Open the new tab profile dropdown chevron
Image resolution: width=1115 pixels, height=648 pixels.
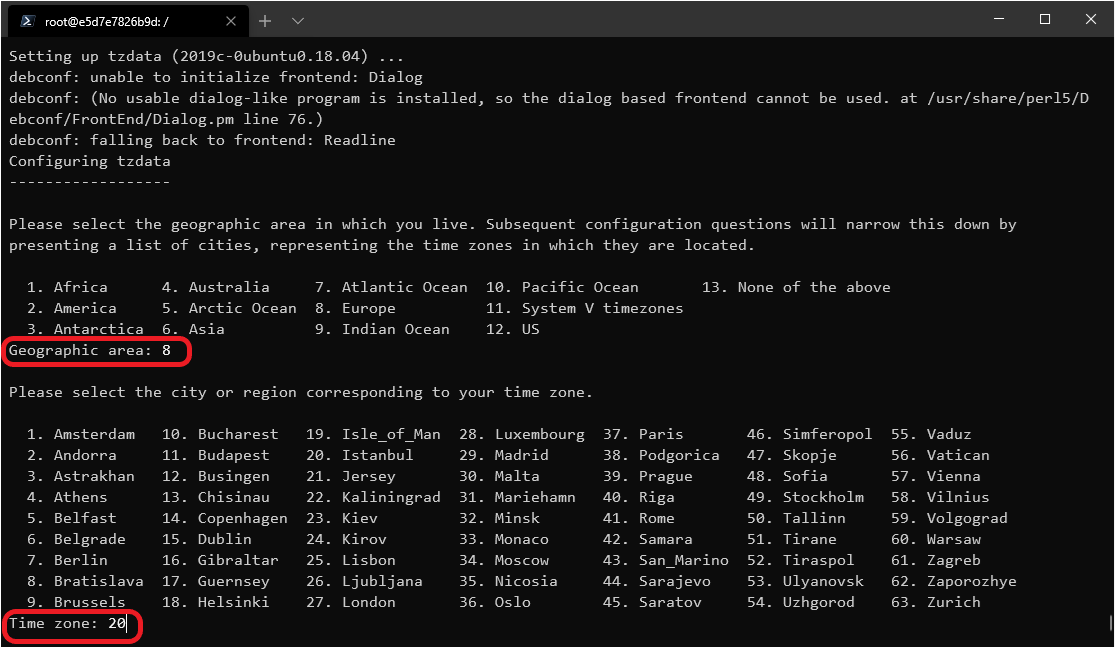298,20
